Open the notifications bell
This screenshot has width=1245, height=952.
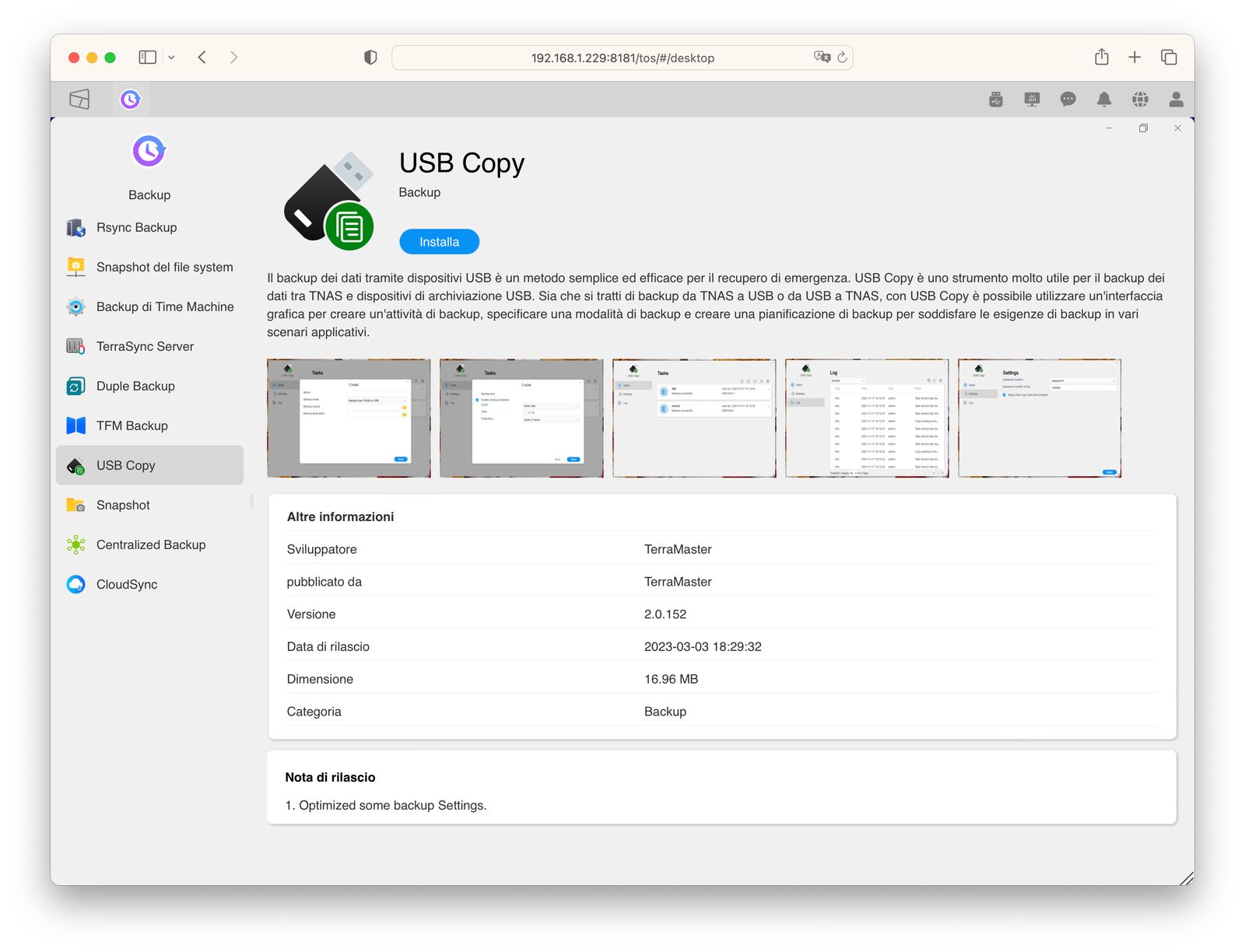1104,100
